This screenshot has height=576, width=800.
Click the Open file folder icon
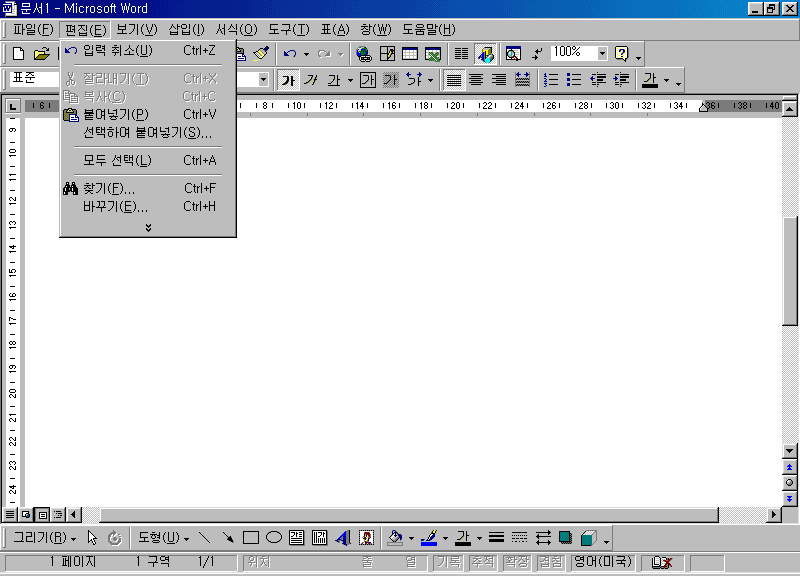[42, 54]
